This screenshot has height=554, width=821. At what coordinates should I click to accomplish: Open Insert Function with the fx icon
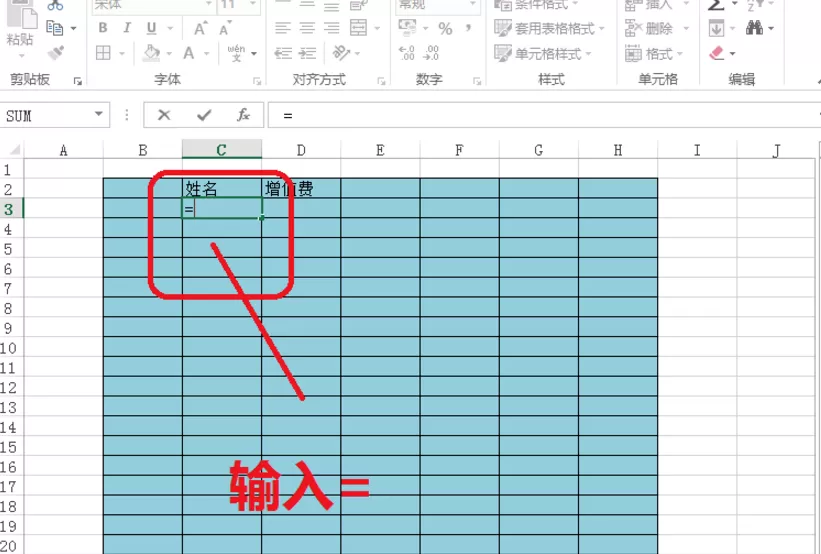[x=243, y=115]
